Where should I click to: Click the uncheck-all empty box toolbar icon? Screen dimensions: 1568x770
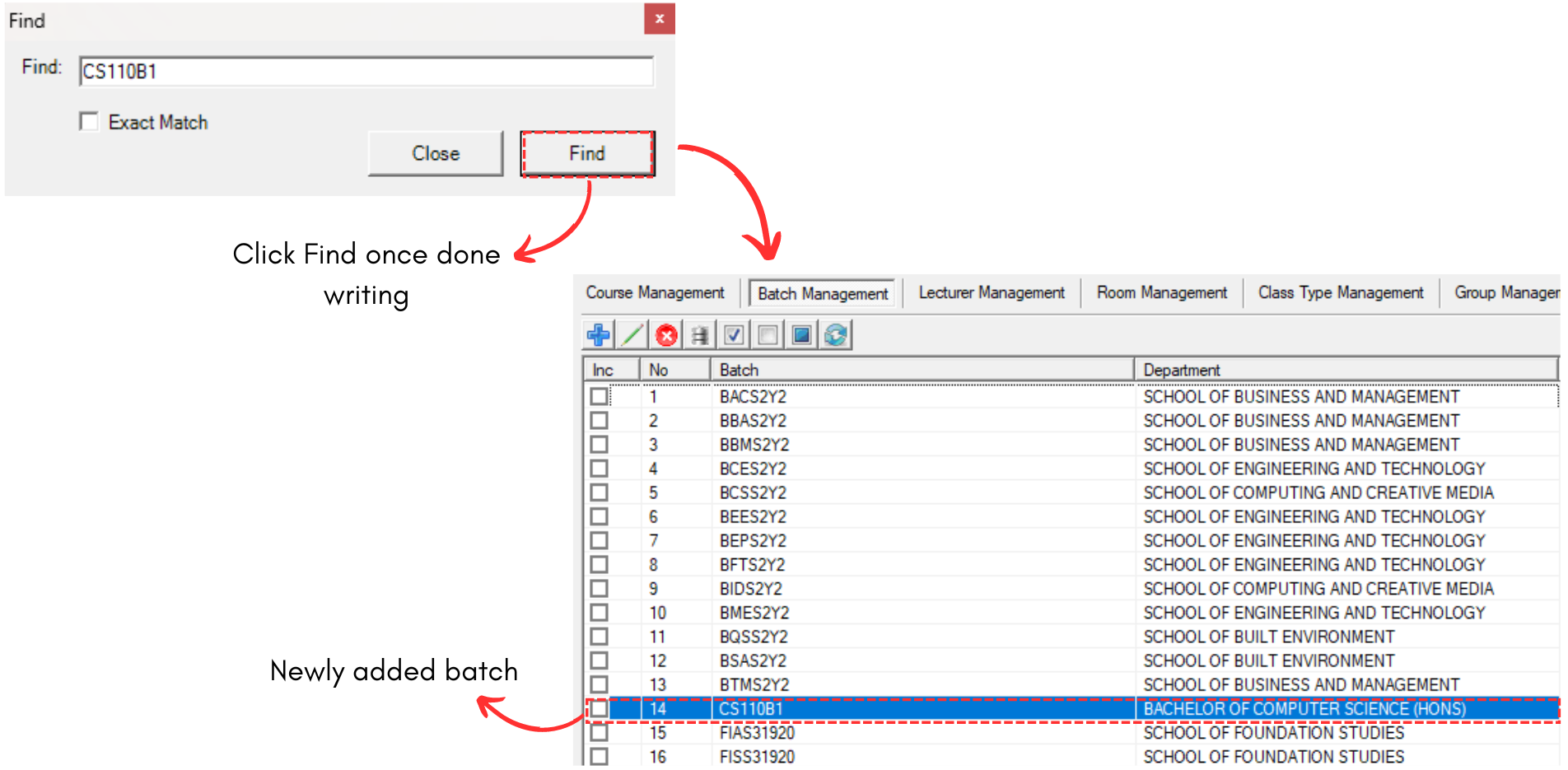click(x=768, y=335)
